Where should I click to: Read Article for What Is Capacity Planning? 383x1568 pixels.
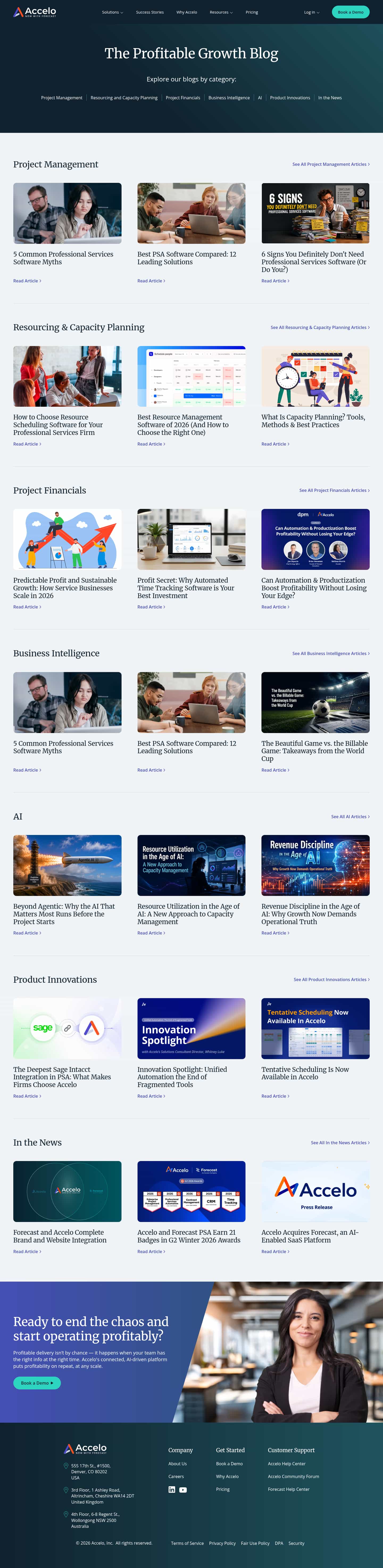[275, 444]
